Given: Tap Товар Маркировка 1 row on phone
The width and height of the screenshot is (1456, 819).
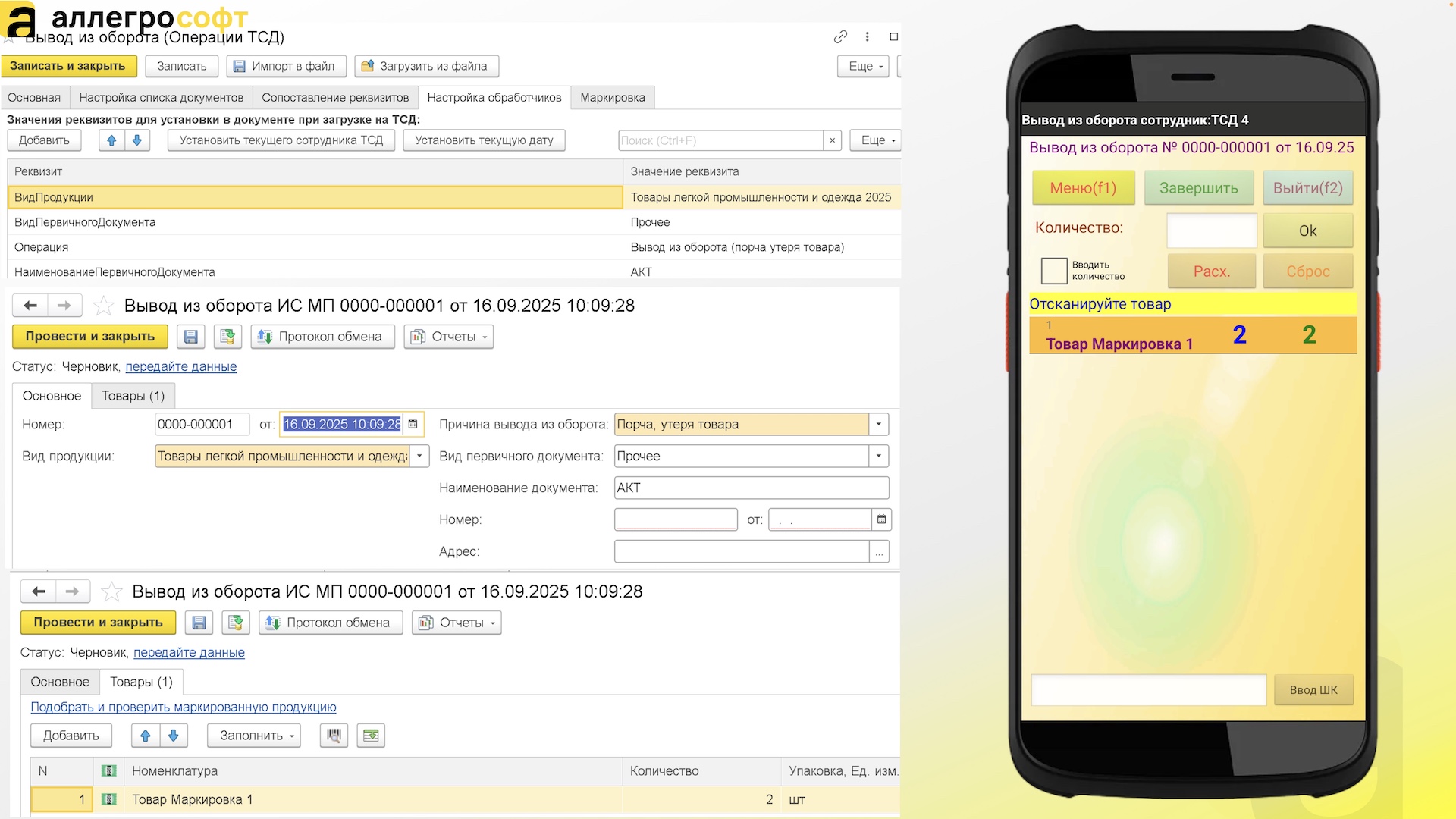Looking at the screenshot, I should click(x=1193, y=335).
